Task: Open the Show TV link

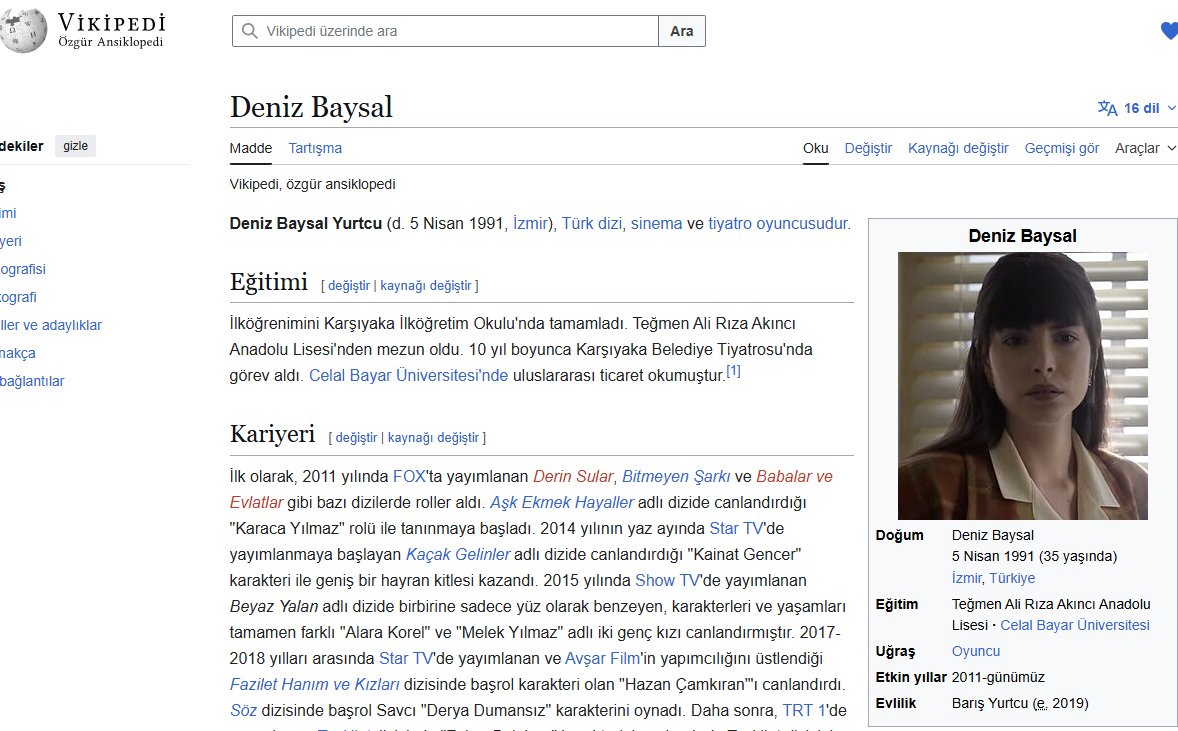Action: click(x=667, y=580)
